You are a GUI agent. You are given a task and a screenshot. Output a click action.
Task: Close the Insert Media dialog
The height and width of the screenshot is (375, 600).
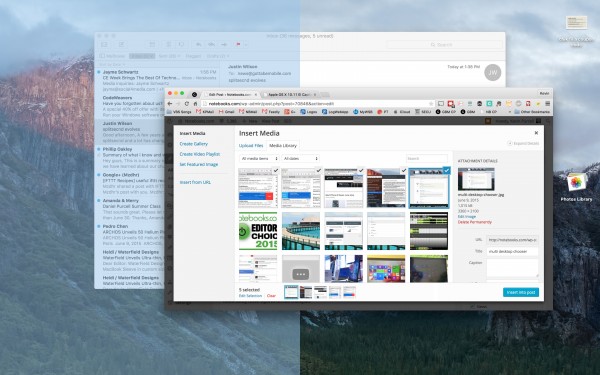coord(536,133)
